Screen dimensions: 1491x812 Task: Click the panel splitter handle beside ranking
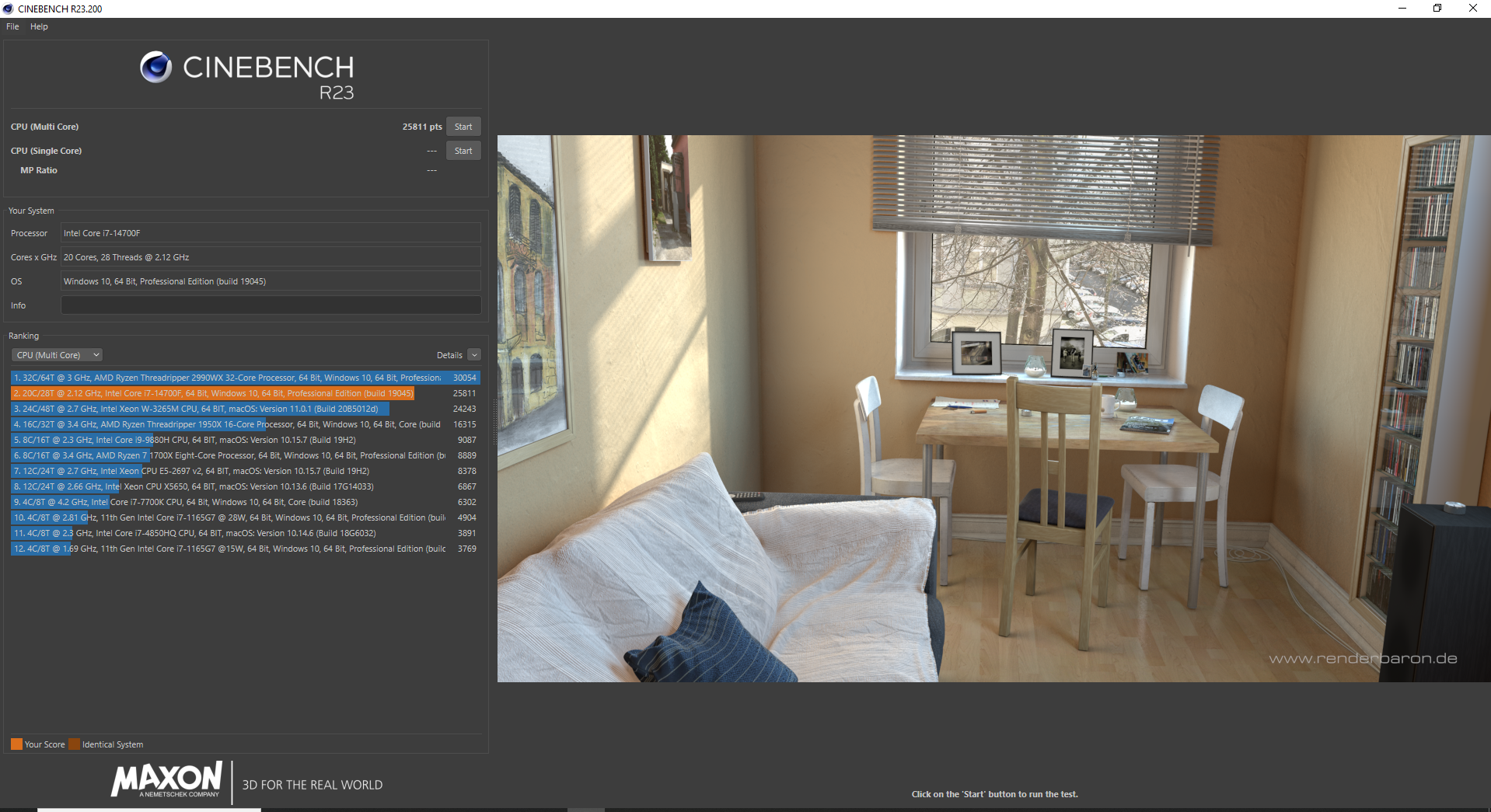[x=493, y=423]
